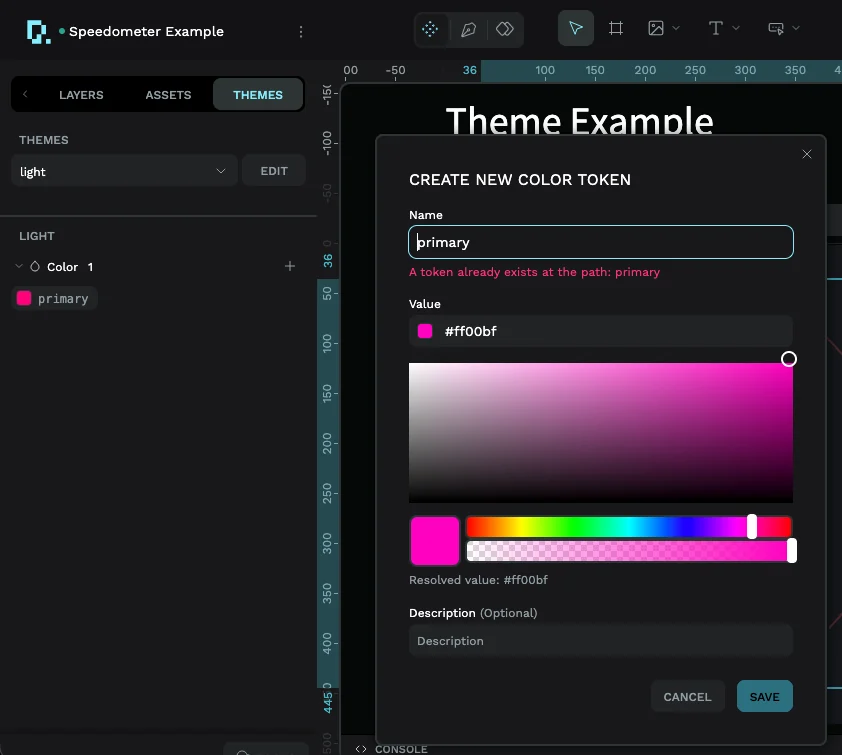This screenshot has width=842, height=755.
Task: Cancel the color token dialog
Action: coord(687,696)
